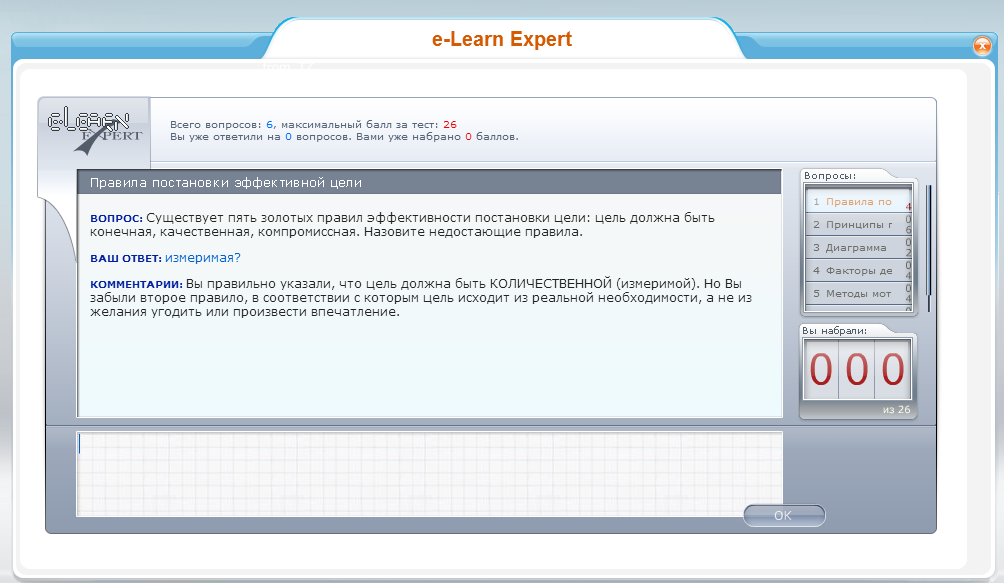Click the 'КОММЕНТАРИИ:' label

click(136, 284)
